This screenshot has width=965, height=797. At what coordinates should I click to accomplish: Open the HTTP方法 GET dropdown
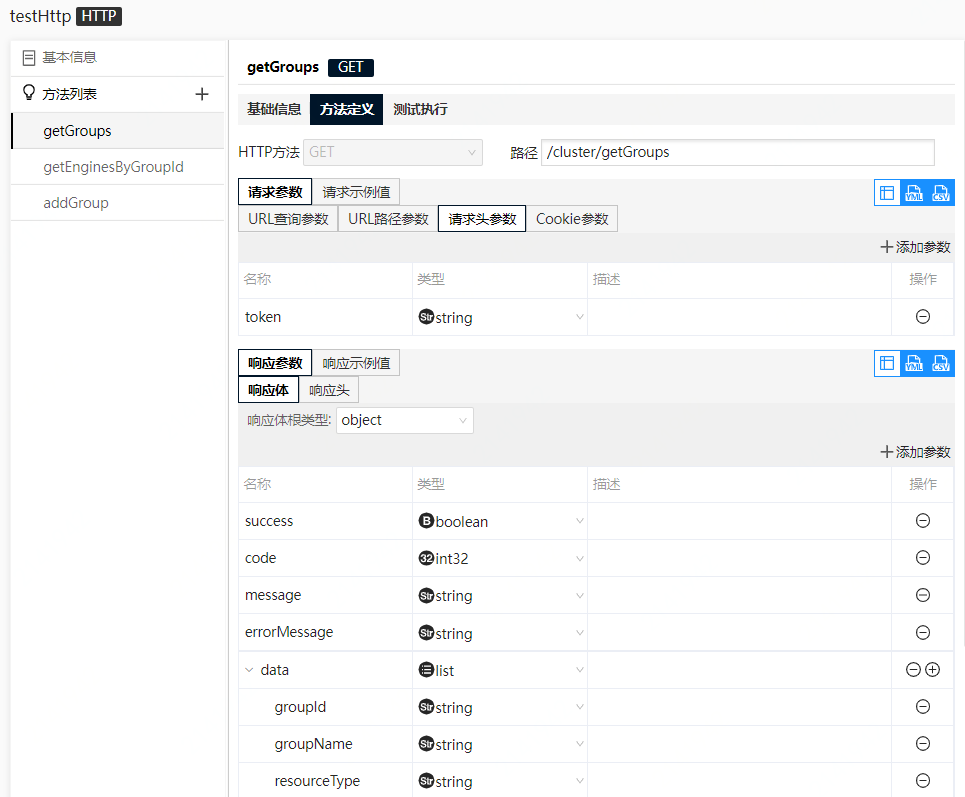point(393,152)
